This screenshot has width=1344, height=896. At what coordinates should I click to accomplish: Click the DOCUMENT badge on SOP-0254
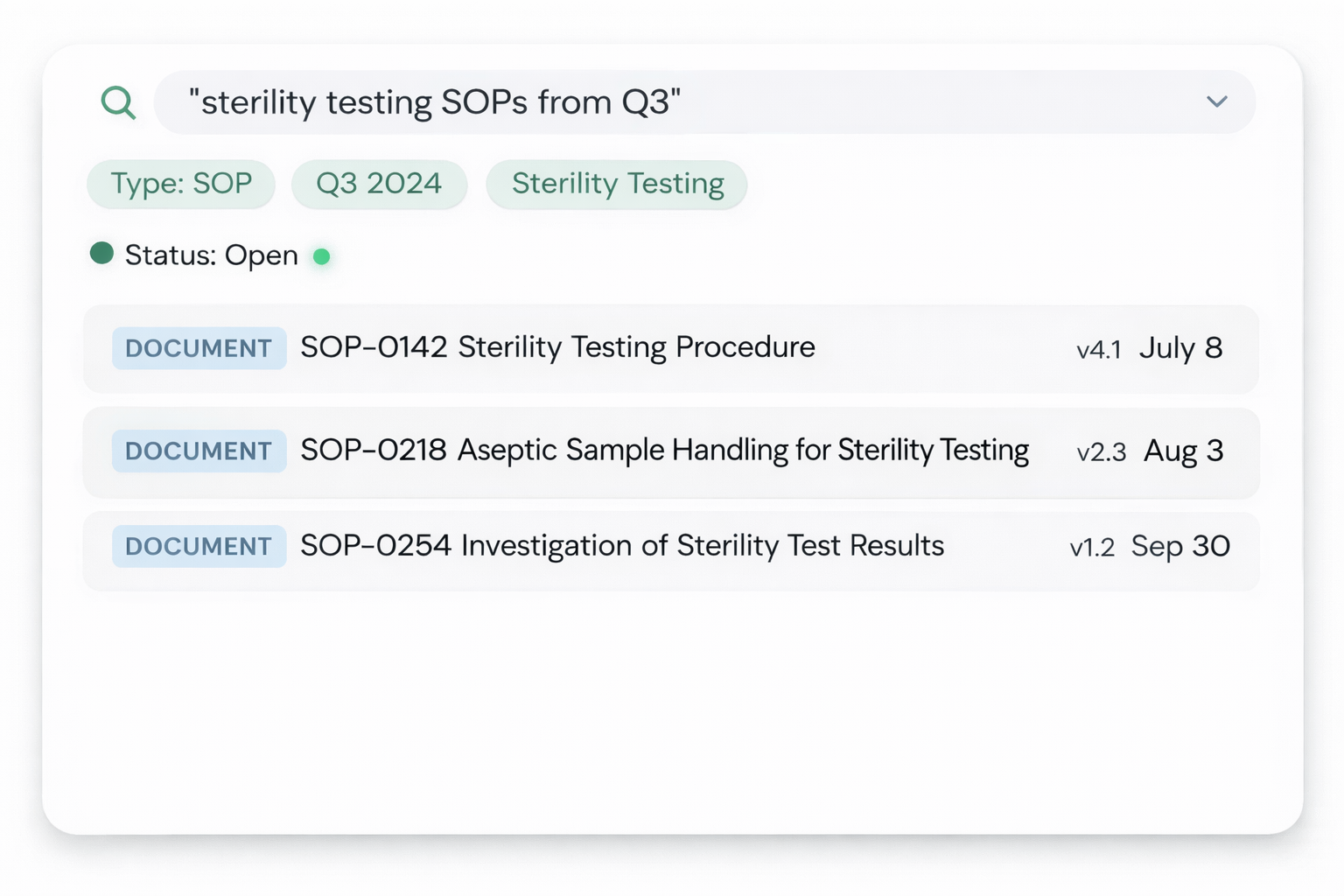[199, 546]
